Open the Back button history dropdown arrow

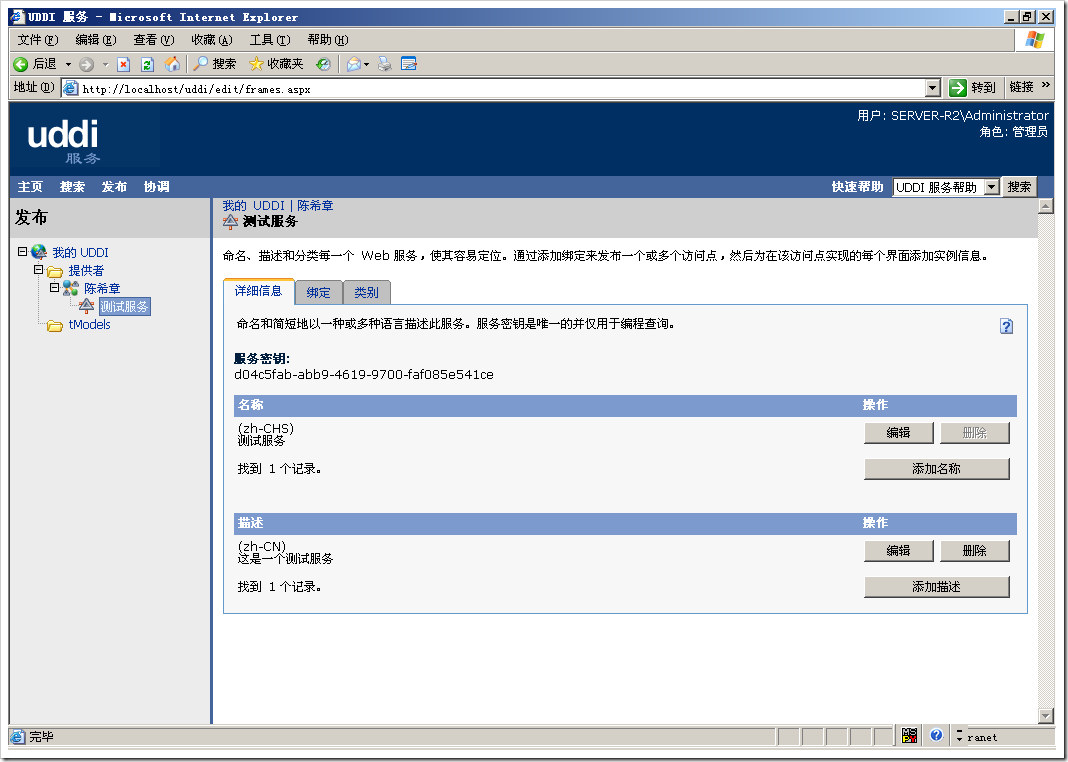68,65
